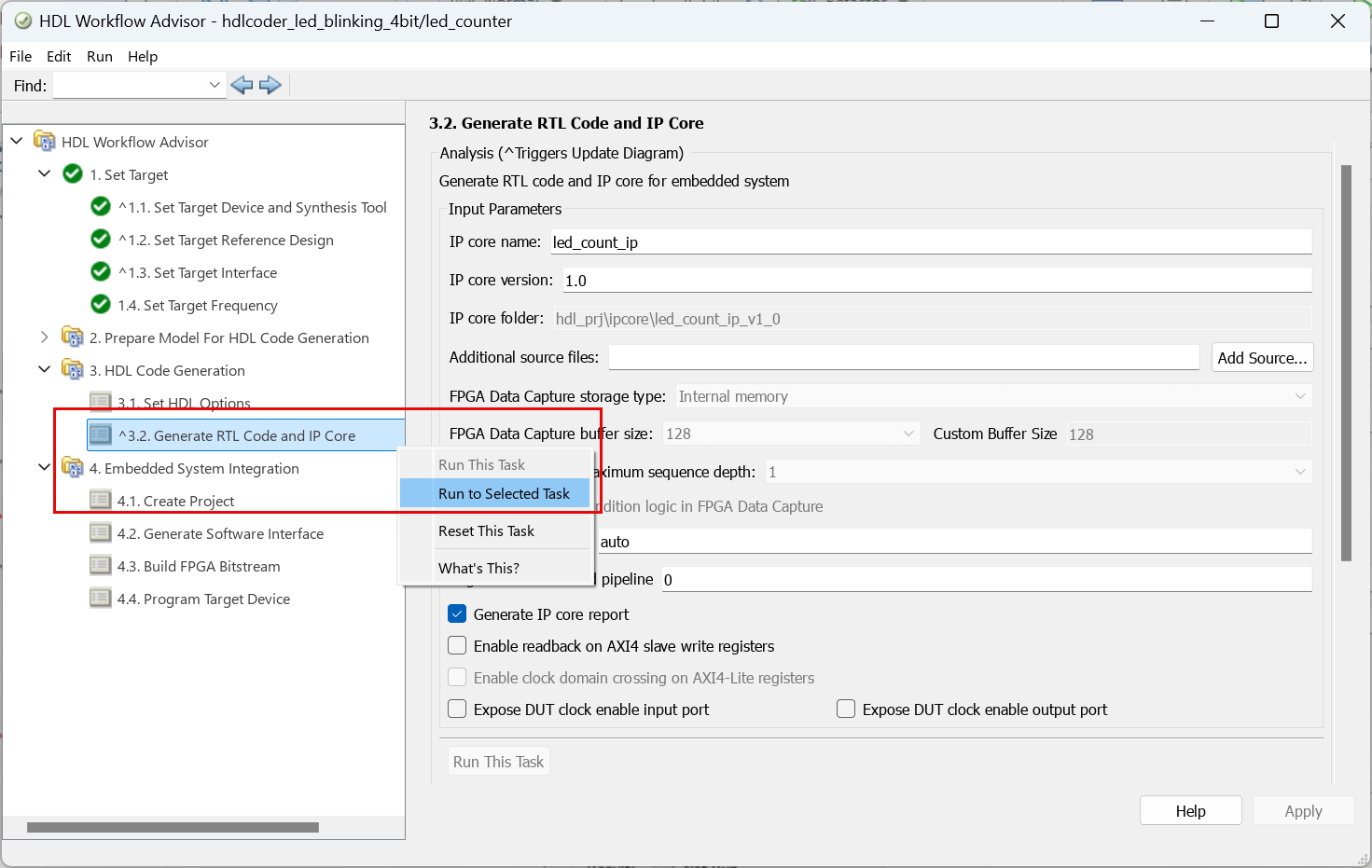The height and width of the screenshot is (868, 1372).
Task: Click the task icon for Generate Software Interface
Action: 100,533
